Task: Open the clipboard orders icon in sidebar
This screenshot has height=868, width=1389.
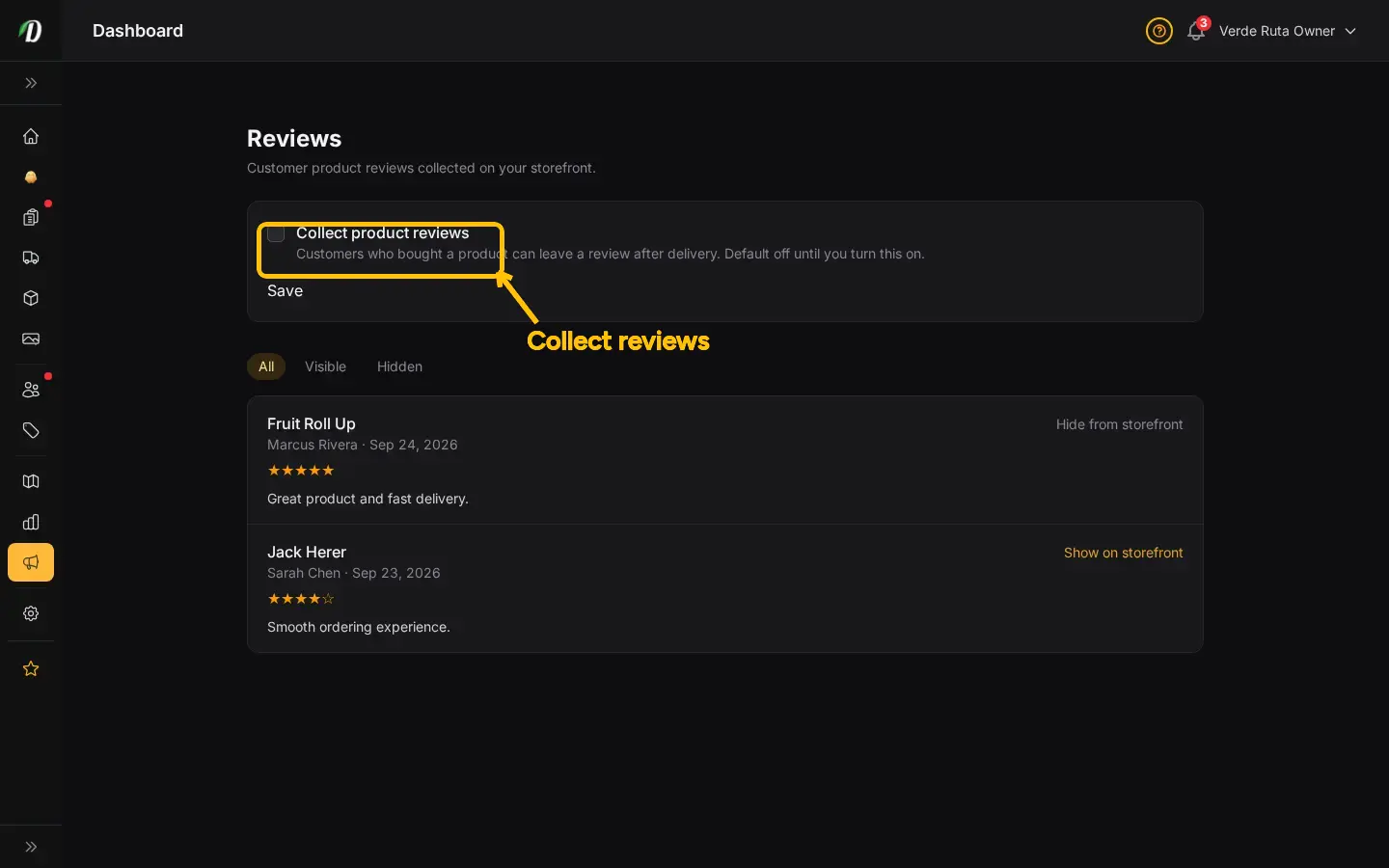Action: pyautogui.click(x=31, y=217)
